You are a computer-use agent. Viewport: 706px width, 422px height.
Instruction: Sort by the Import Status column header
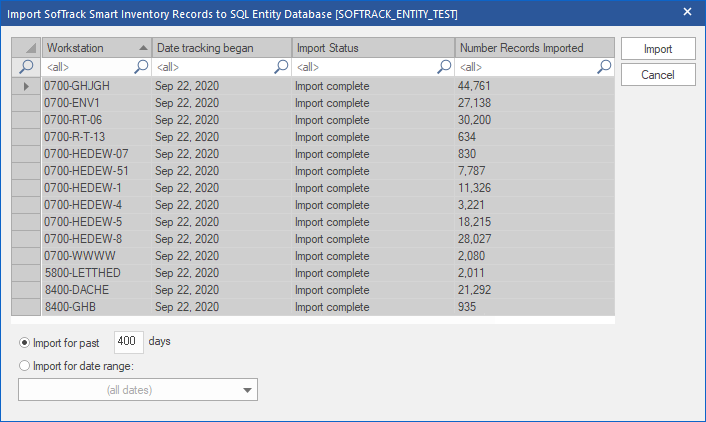coord(373,48)
